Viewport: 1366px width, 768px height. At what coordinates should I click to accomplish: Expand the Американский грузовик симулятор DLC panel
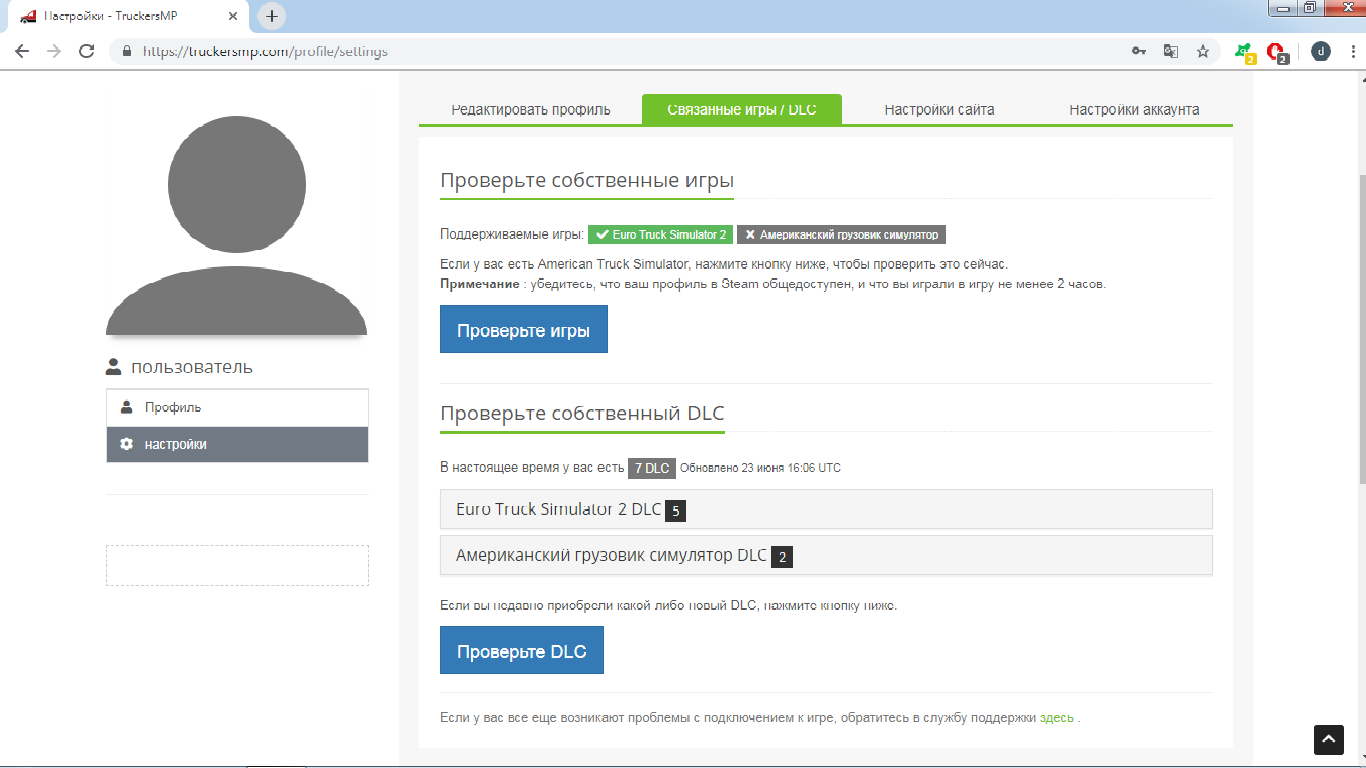pyautogui.click(x=826, y=555)
